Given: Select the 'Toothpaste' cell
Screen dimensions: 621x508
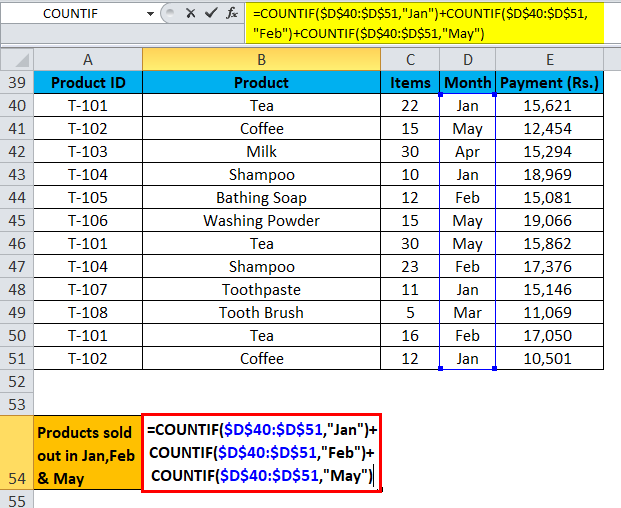Looking at the screenshot, I should [x=261, y=289].
